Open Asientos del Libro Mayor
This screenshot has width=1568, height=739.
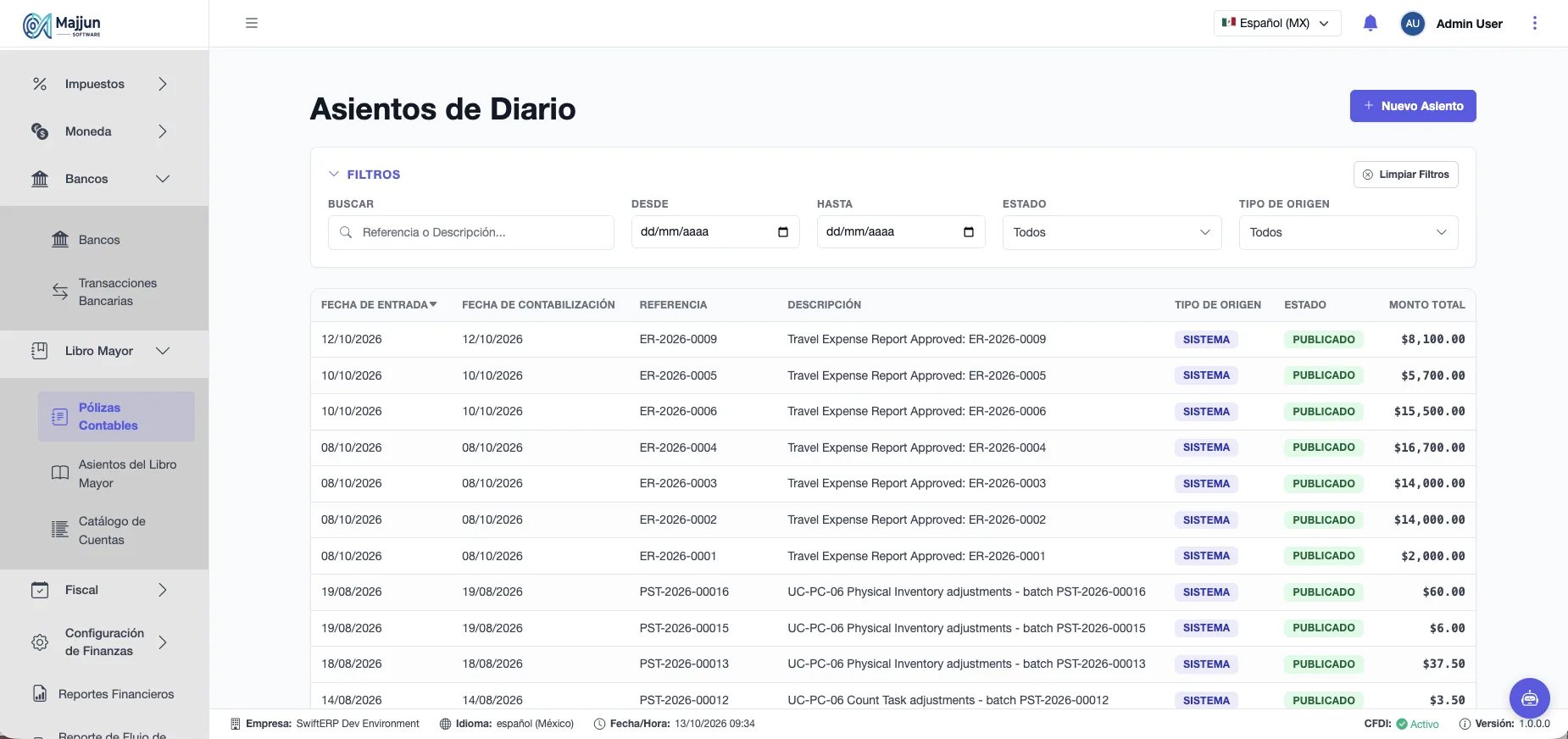[x=116, y=474]
